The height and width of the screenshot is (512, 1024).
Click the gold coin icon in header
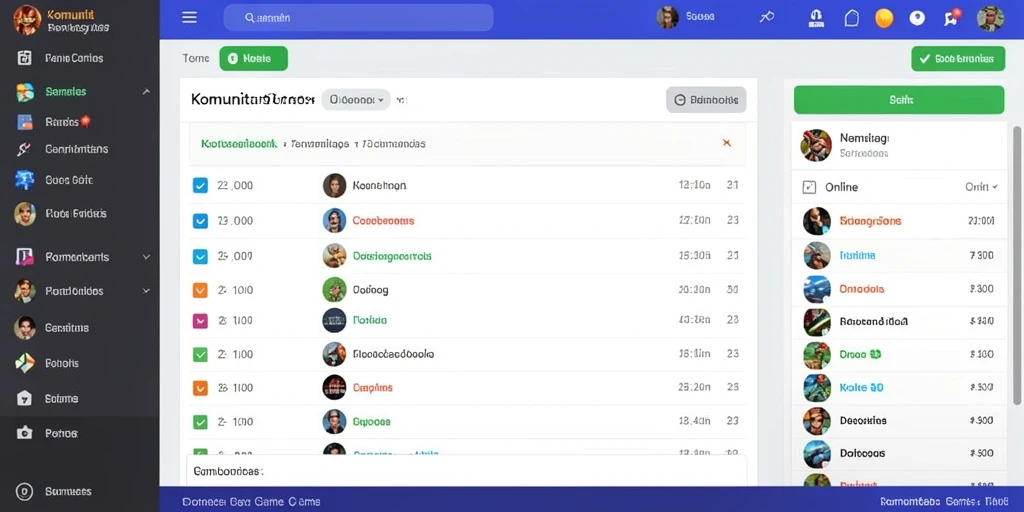[884, 18]
